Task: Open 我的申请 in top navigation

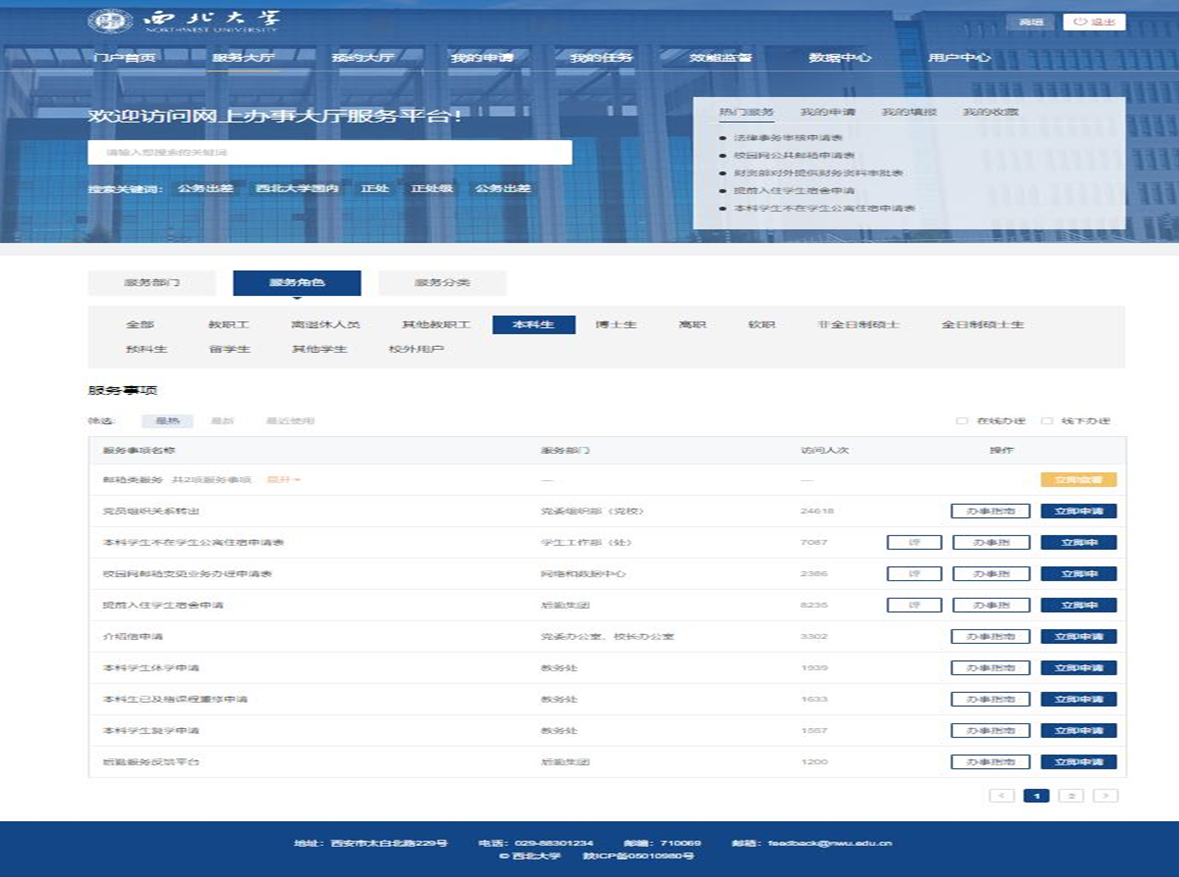Action: point(481,58)
